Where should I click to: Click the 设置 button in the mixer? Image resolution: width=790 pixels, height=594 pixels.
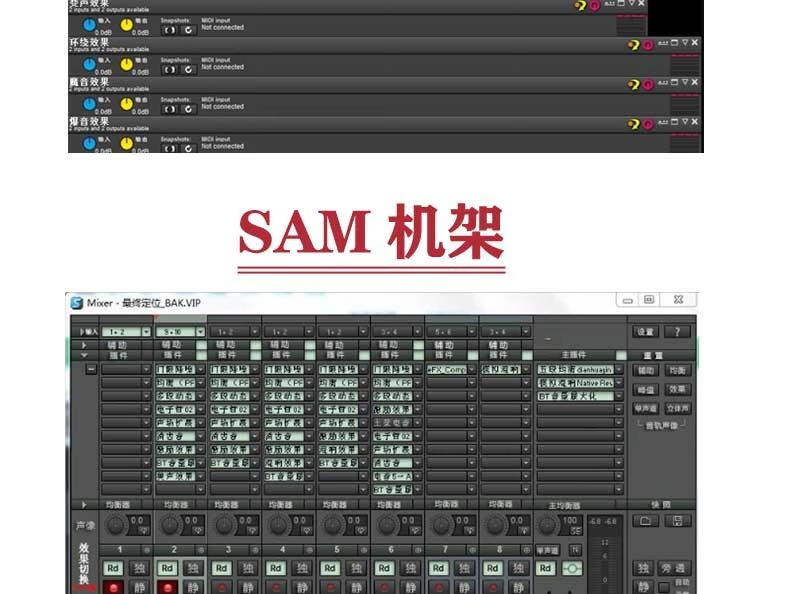[646, 331]
